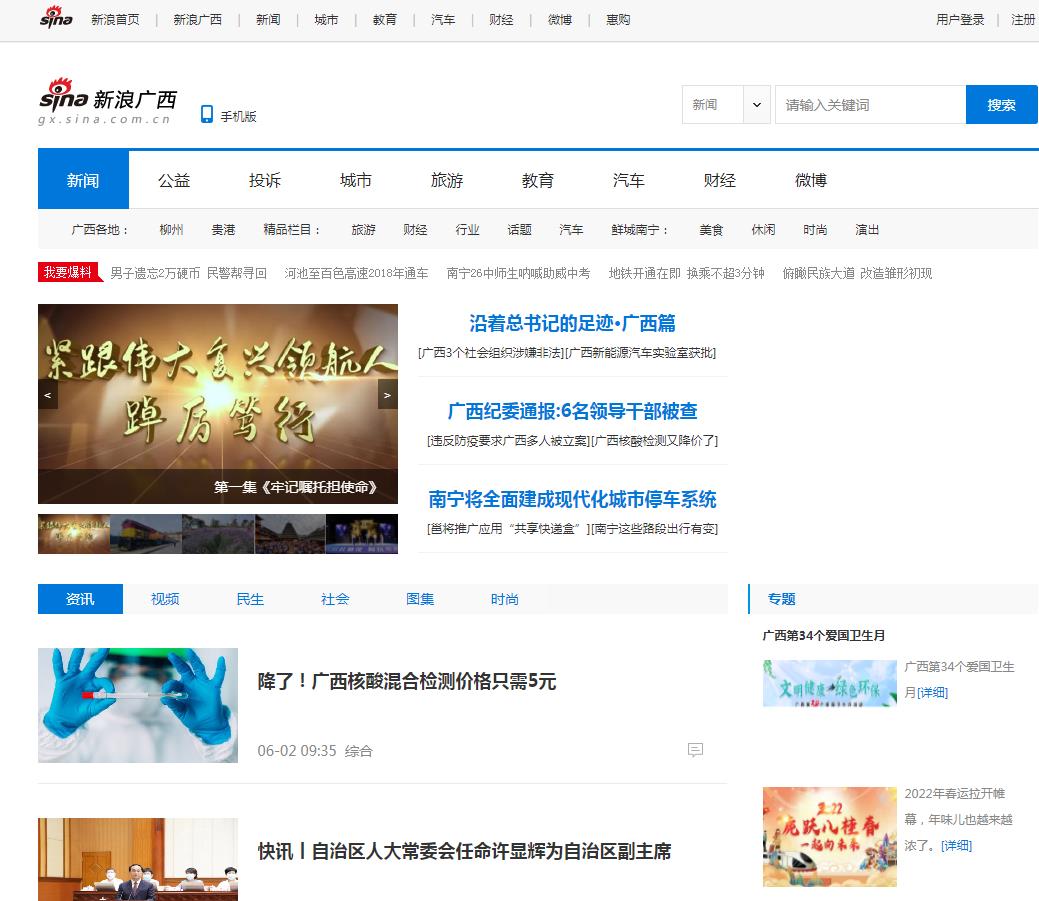The height and width of the screenshot is (901, 1039).
Task: Select the 微博 main navigation tab
Action: (811, 180)
